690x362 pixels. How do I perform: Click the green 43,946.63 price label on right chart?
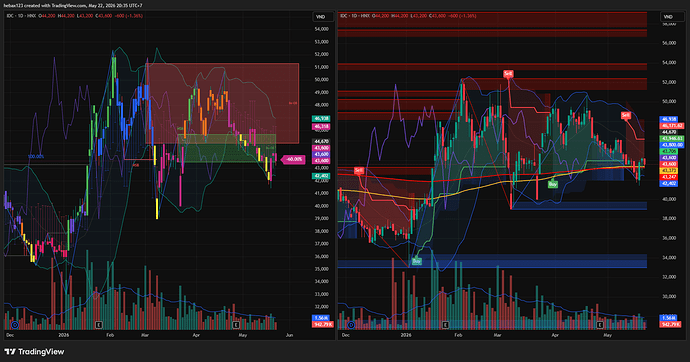[672, 139]
